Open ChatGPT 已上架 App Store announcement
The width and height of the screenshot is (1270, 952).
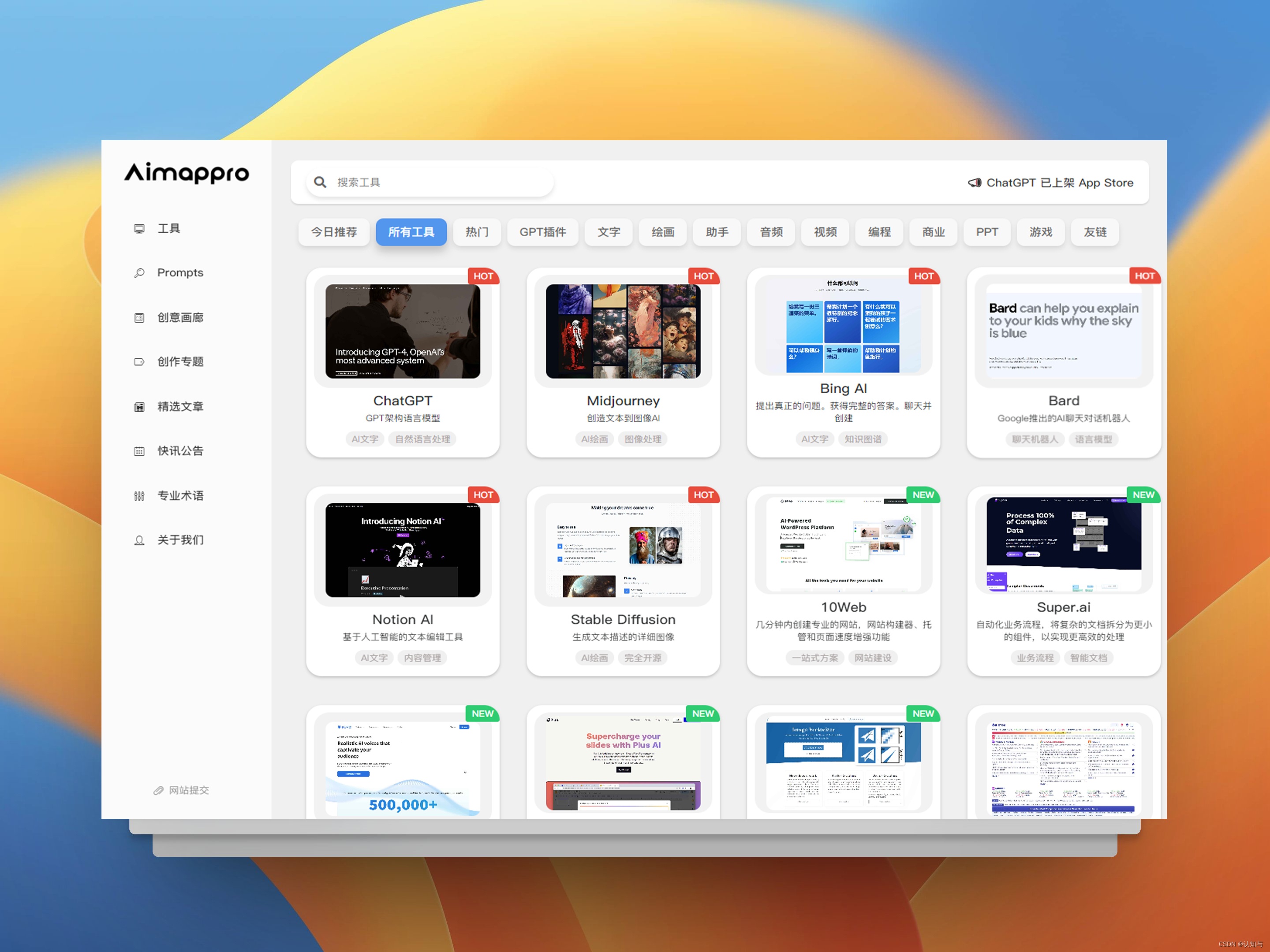(x=1059, y=182)
